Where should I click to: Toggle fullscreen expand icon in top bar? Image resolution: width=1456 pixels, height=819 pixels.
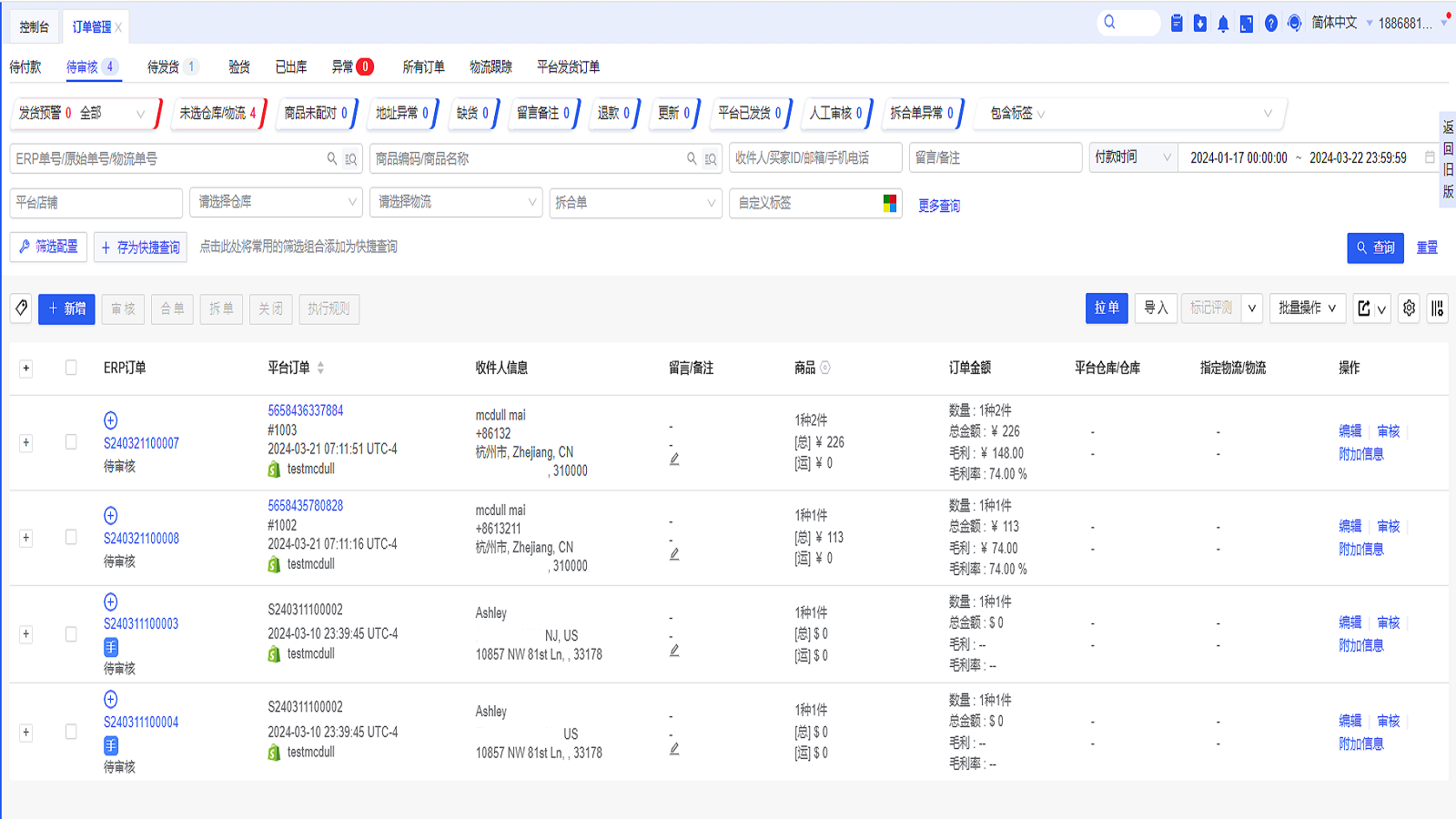(x=1247, y=24)
